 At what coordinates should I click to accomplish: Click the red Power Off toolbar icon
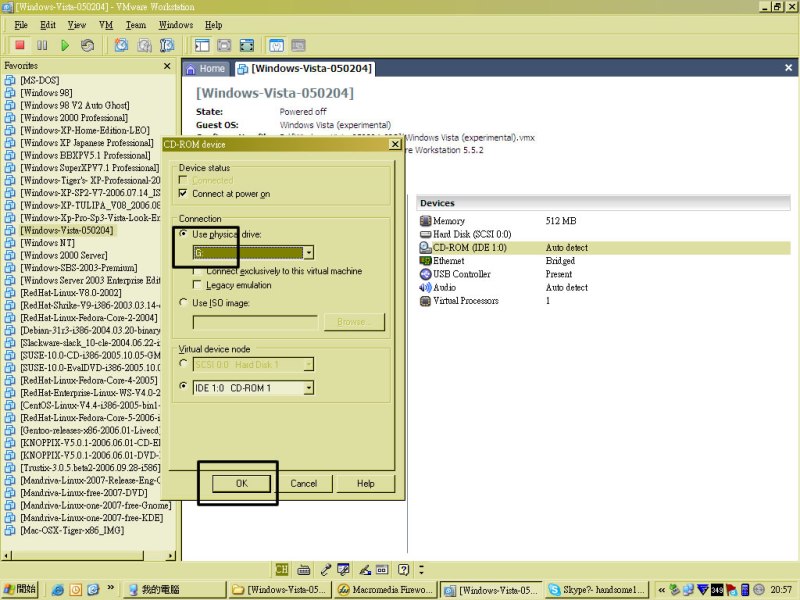click(x=20, y=45)
